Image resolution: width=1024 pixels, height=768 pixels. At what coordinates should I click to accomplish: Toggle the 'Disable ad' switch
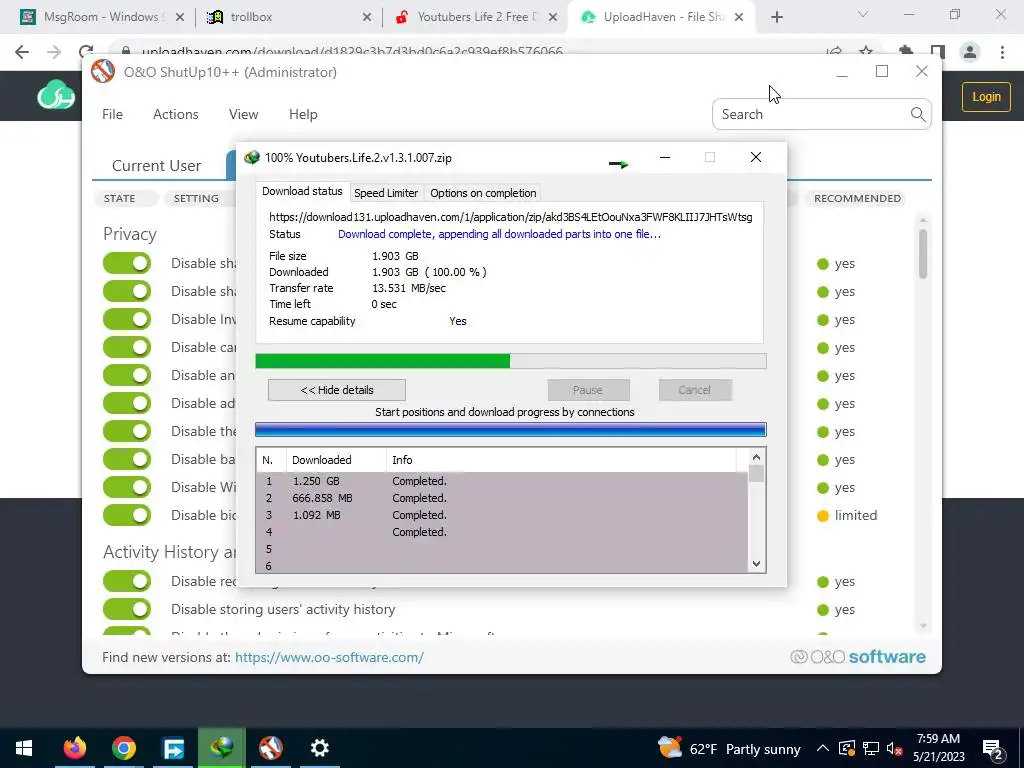[x=127, y=403]
